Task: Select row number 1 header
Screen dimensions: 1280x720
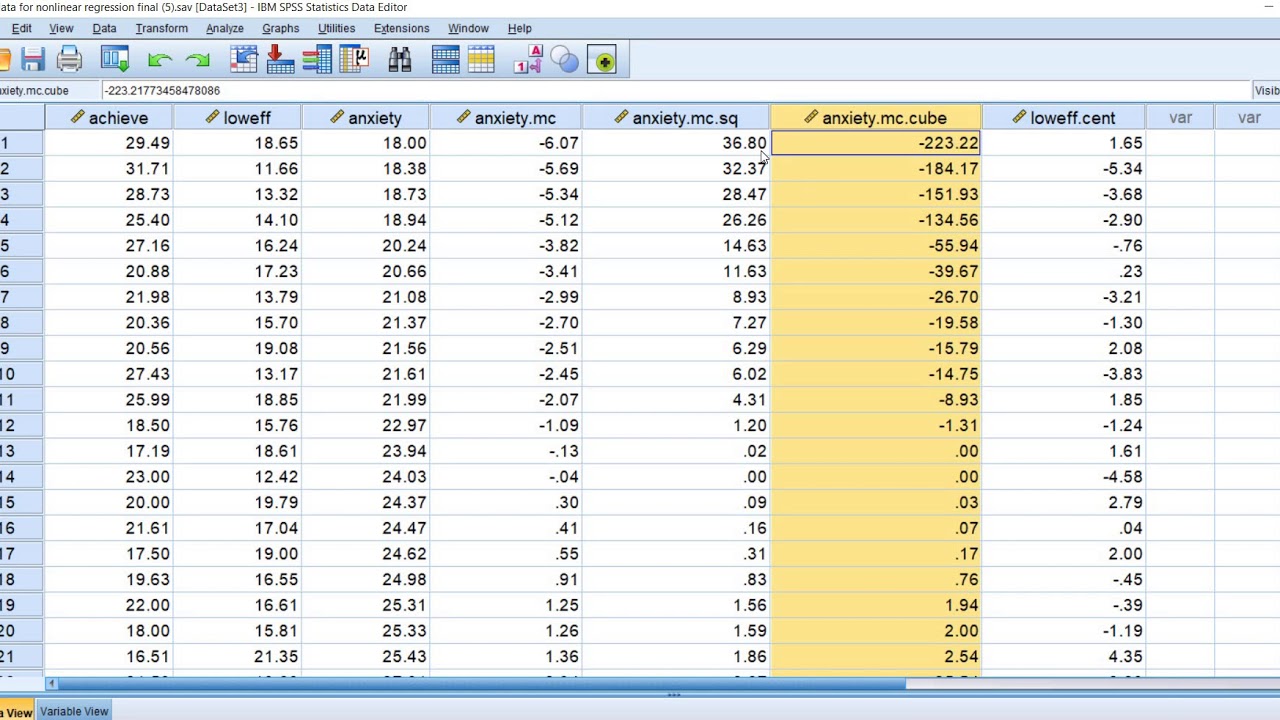Action: (21, 143)
